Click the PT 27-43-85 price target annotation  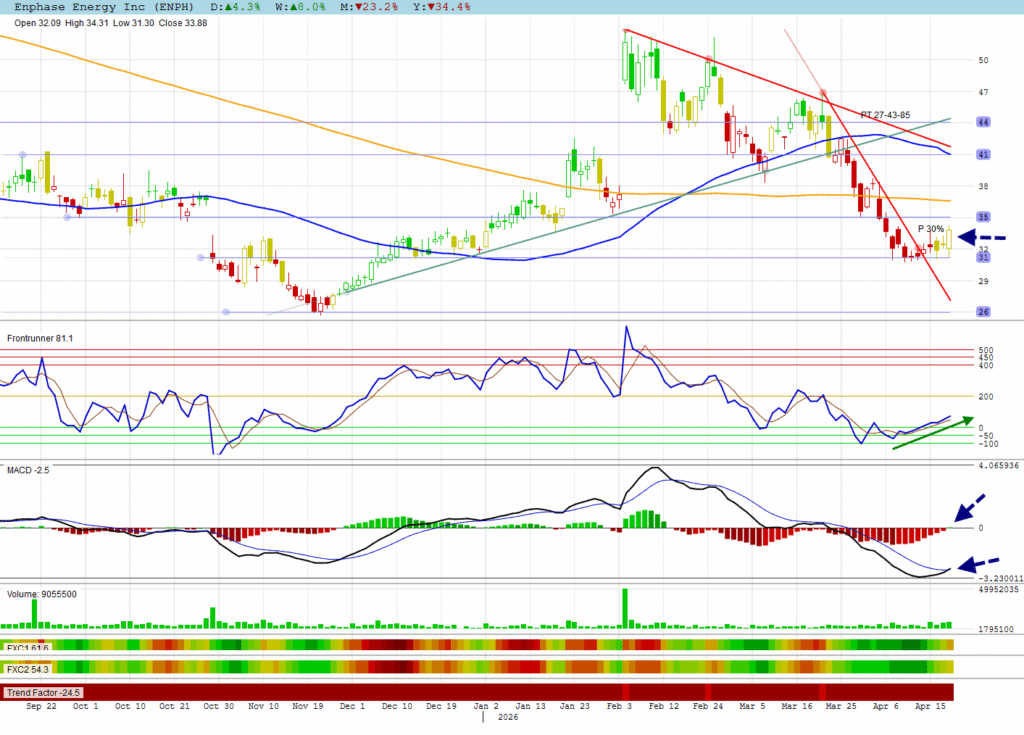pos(885,115)
